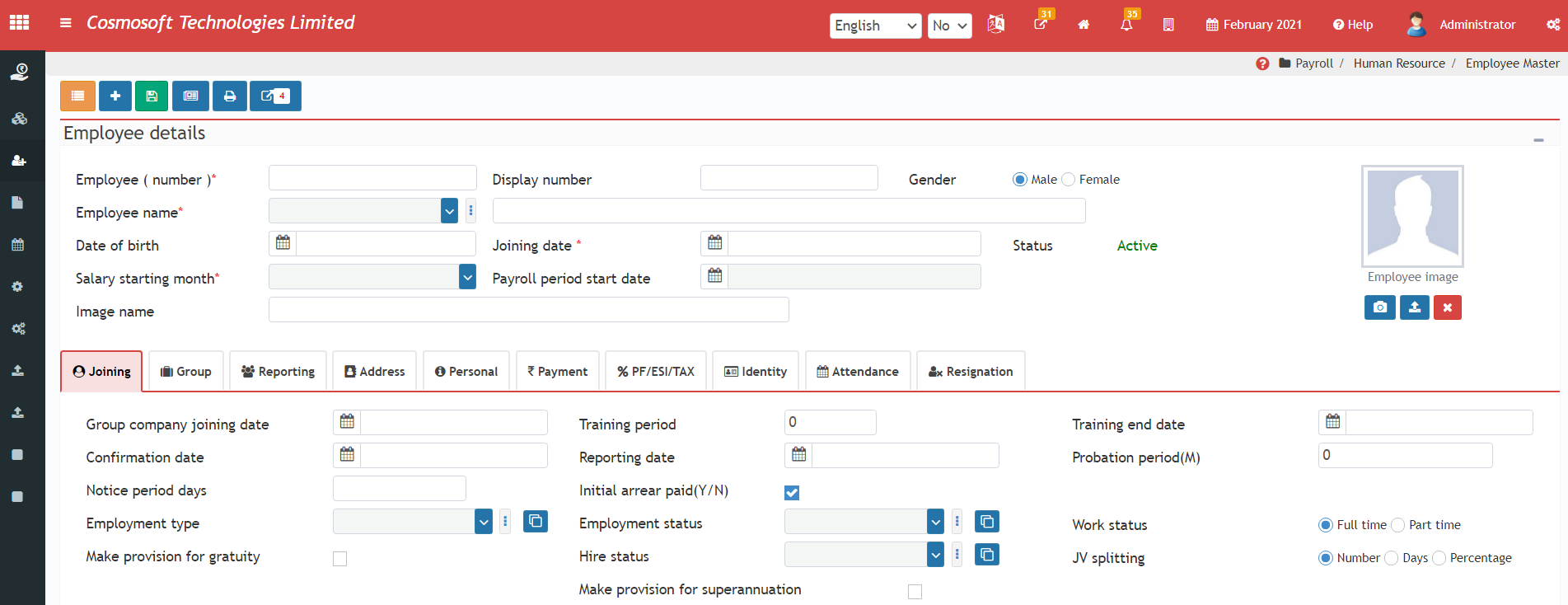Open the No dropdown in header
The height and width of the screenshot is (605, 1568).
click(950, 26)
